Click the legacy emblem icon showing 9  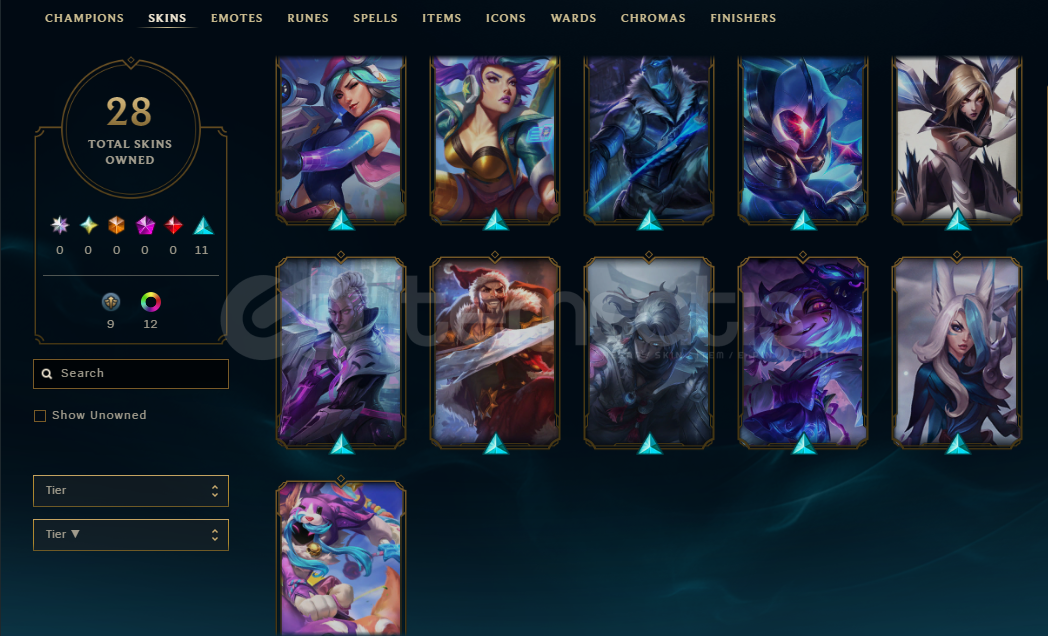111,302
